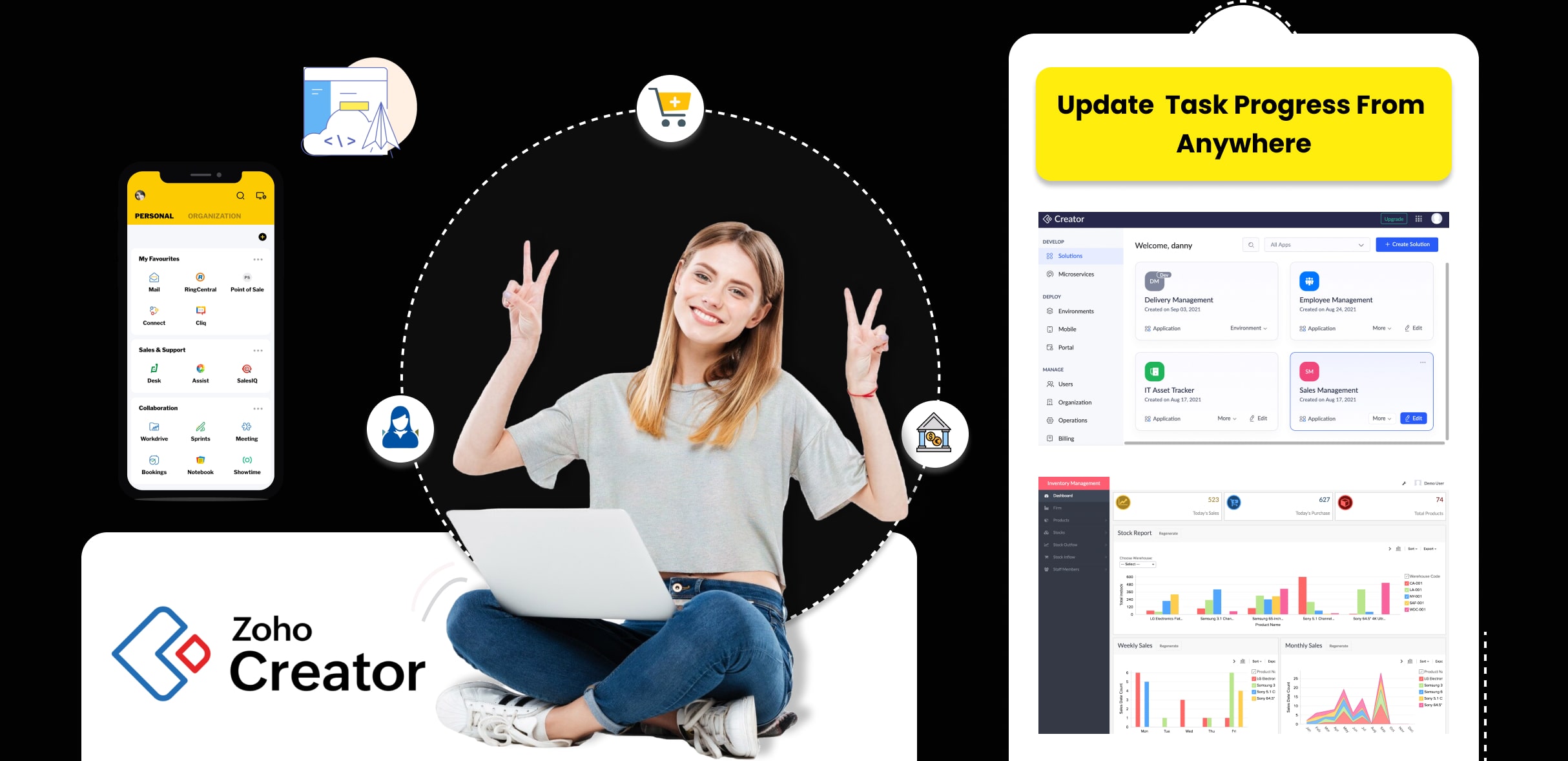Click the Billing manage icon

coord(1050,436)
